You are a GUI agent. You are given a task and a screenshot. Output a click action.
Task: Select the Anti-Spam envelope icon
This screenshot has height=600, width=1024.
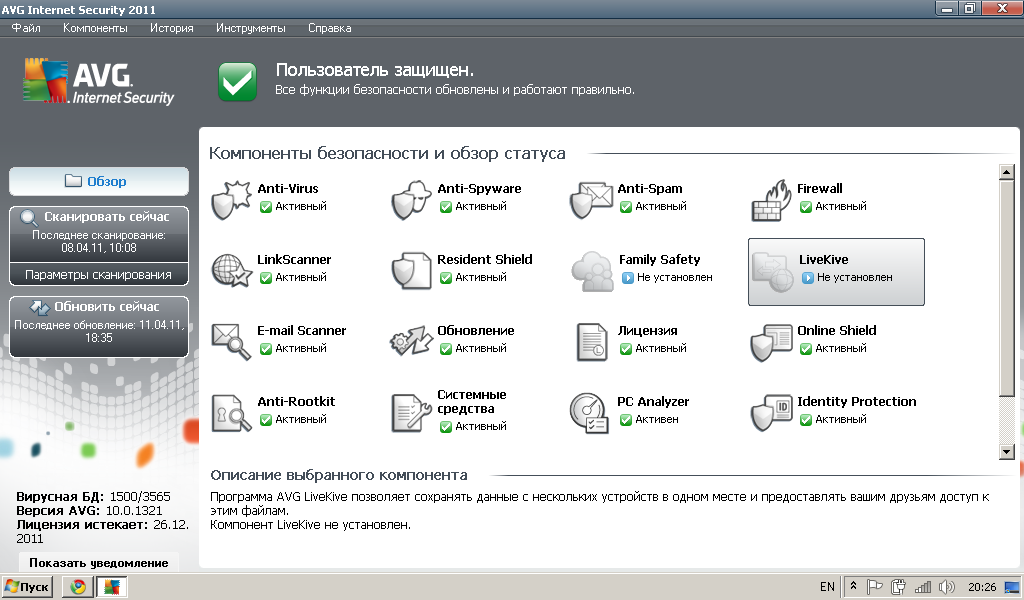point(591,200)
